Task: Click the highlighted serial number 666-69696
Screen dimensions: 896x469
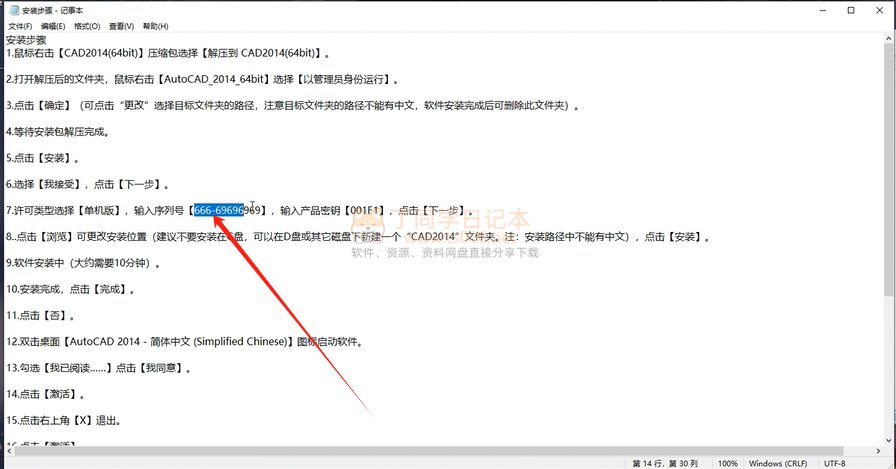Action: [x=219, y=210]
